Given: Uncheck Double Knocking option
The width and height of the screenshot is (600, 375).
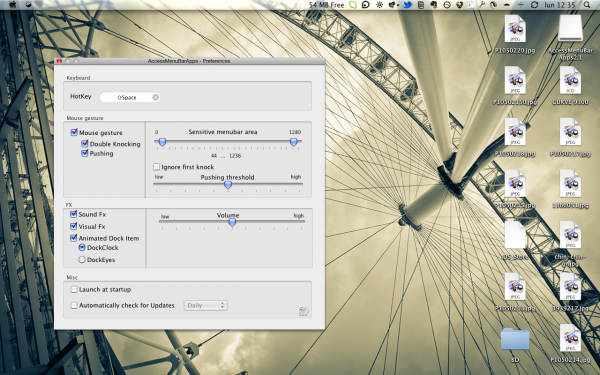Looking at the screenshot, I should [x=85, y=144].
